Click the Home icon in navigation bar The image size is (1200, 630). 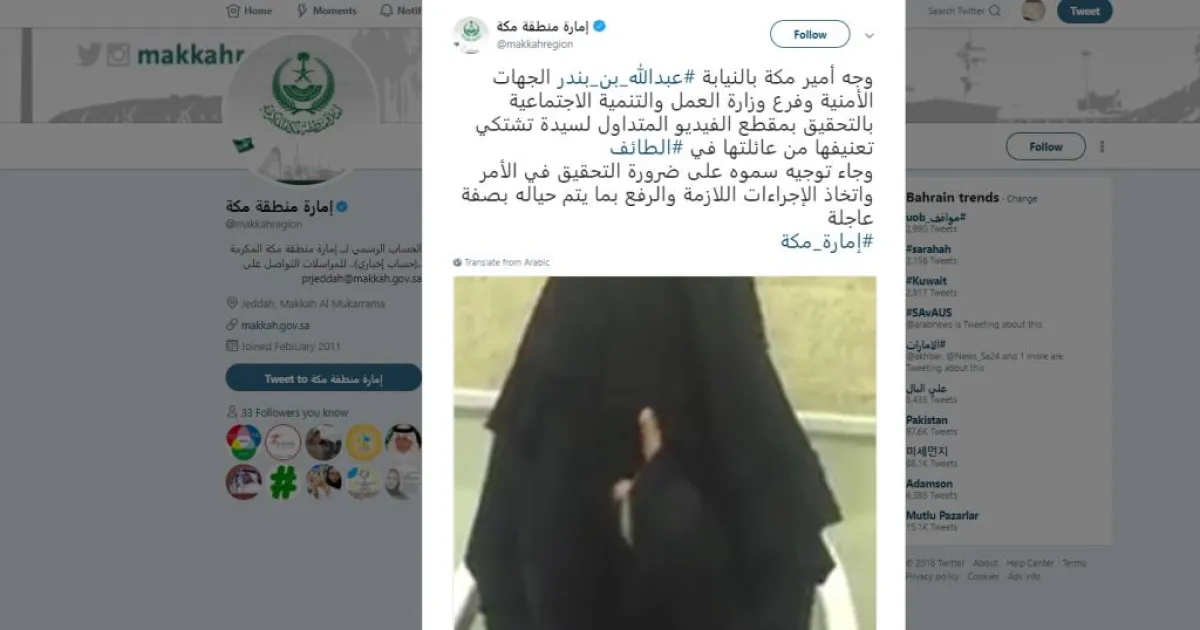coord(234,11)
